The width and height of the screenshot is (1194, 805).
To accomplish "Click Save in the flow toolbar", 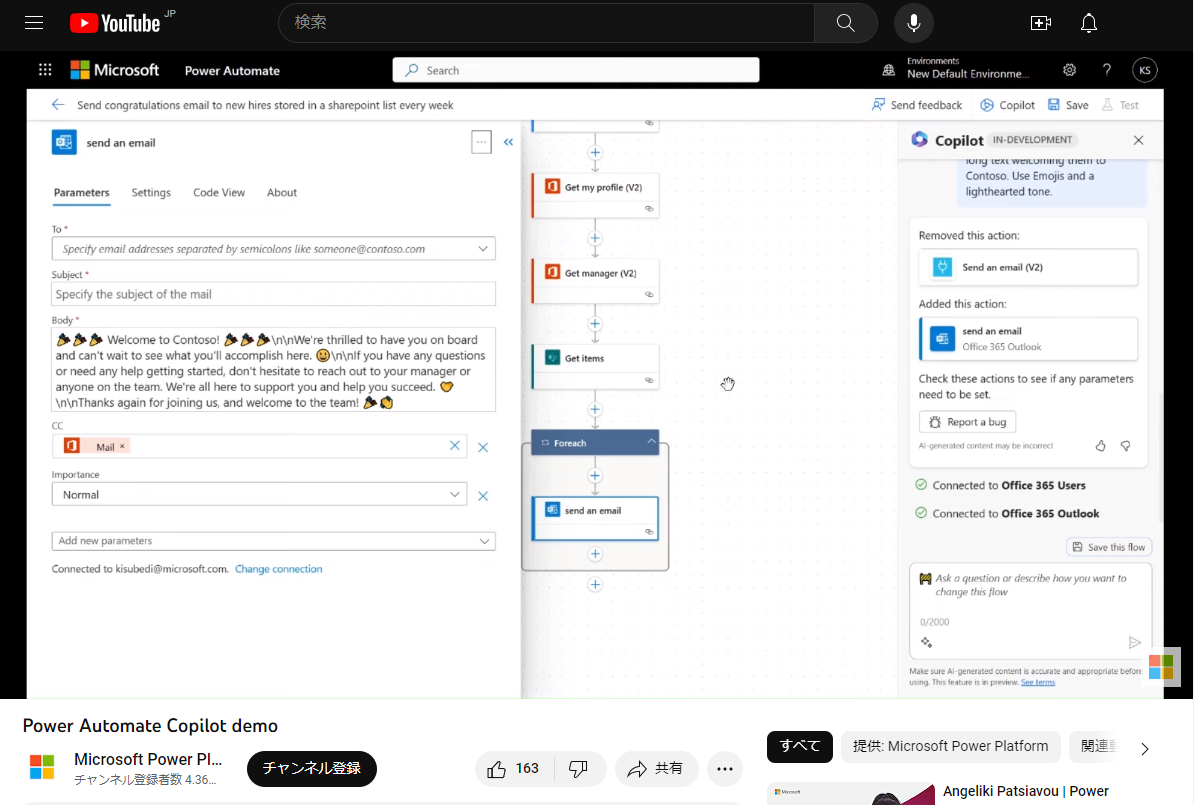I will click(1068, 105).
